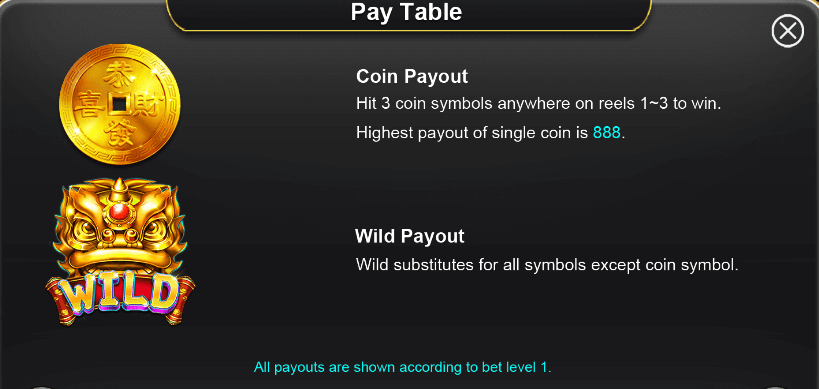The image size is (819, 389).
Task: Click the 'Wild substitutes for all symbols' text
Action: pyautogui.click(x=547, y=264)
